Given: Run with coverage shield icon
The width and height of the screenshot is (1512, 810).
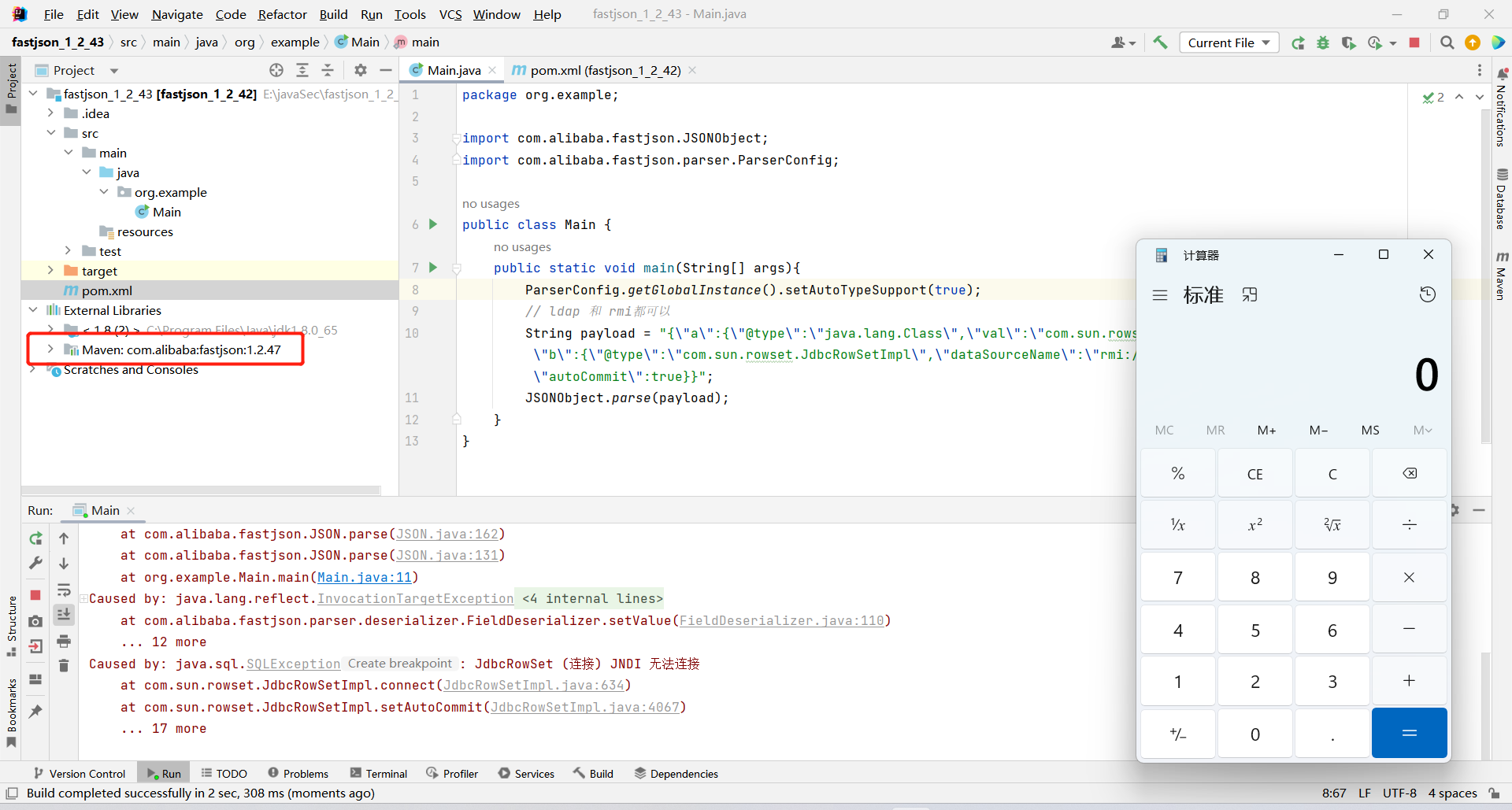Looking at the screenshot, I should [x=1349, y=43].
